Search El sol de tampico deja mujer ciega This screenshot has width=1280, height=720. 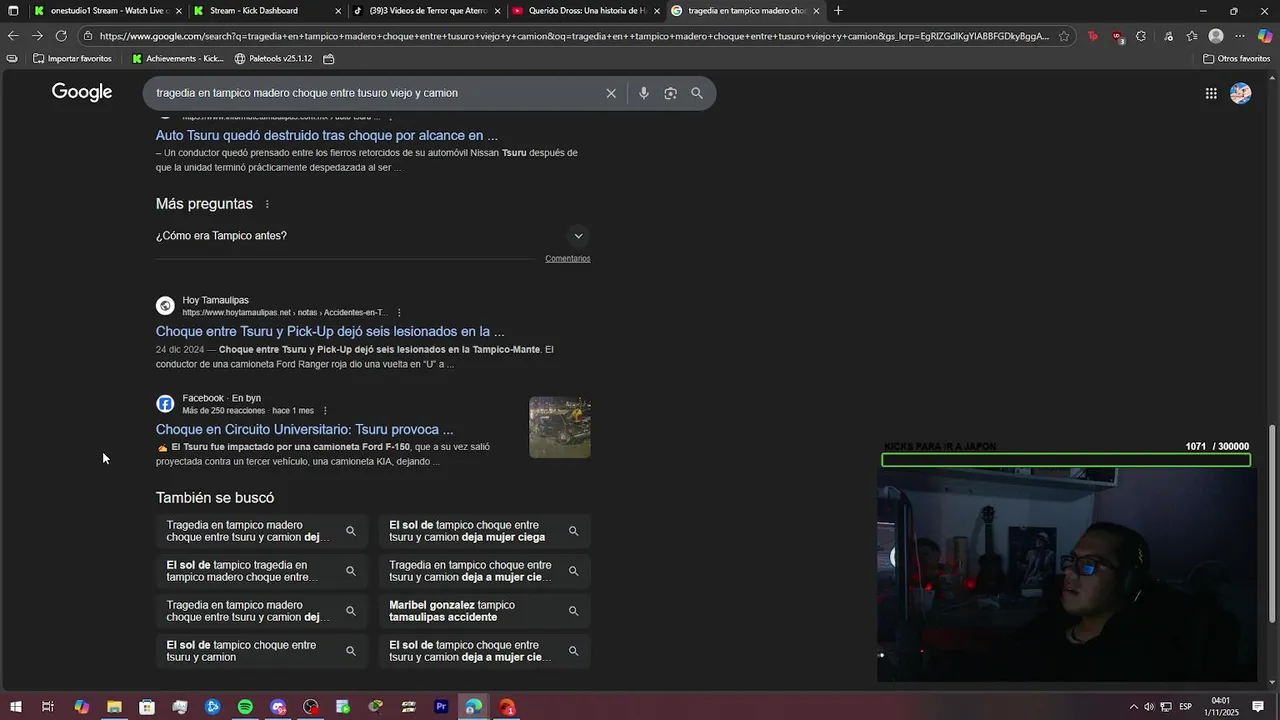[484, 531]
